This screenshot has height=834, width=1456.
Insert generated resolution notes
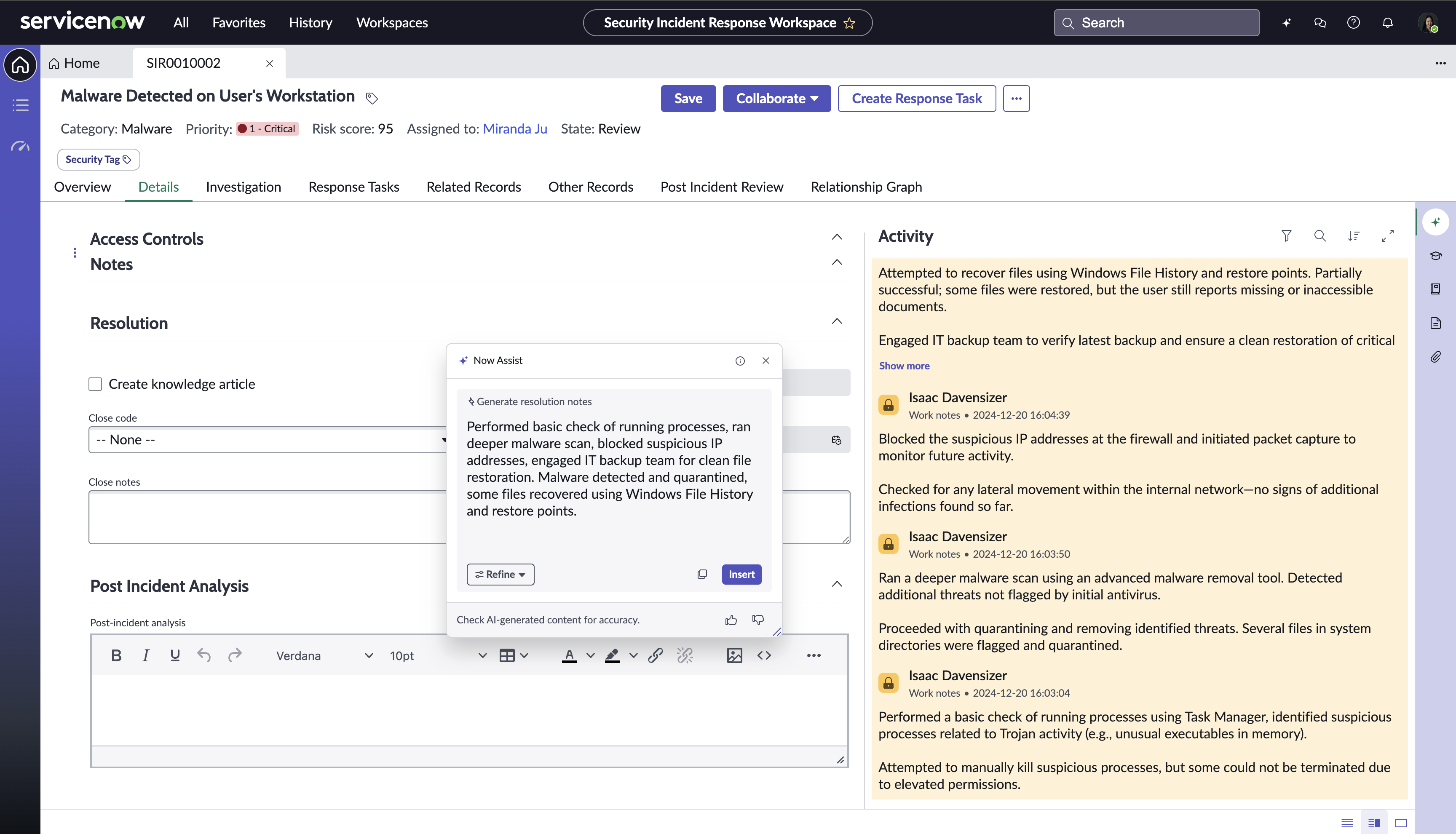tap(741, 574)
